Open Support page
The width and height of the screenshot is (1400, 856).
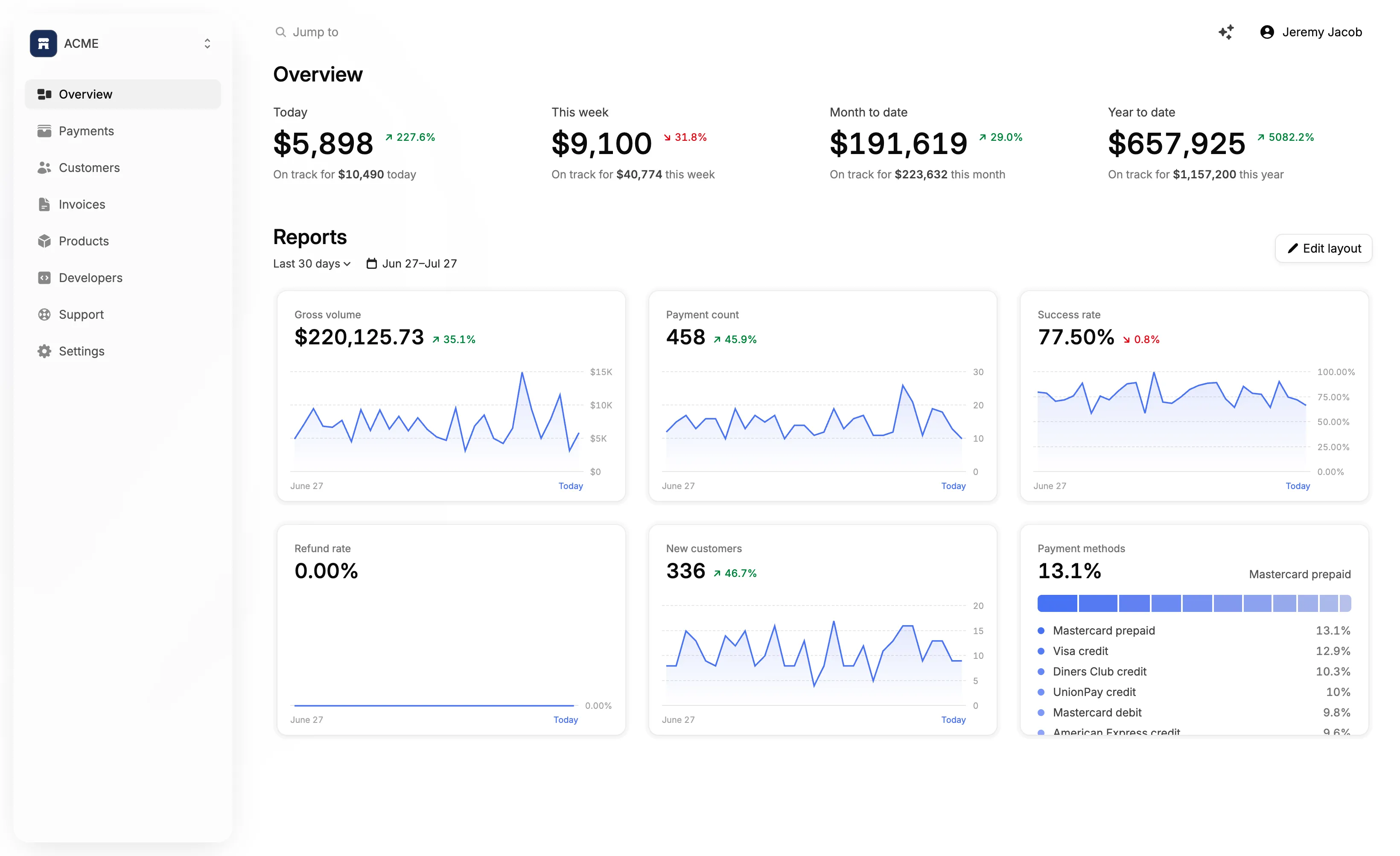point(123,314)
